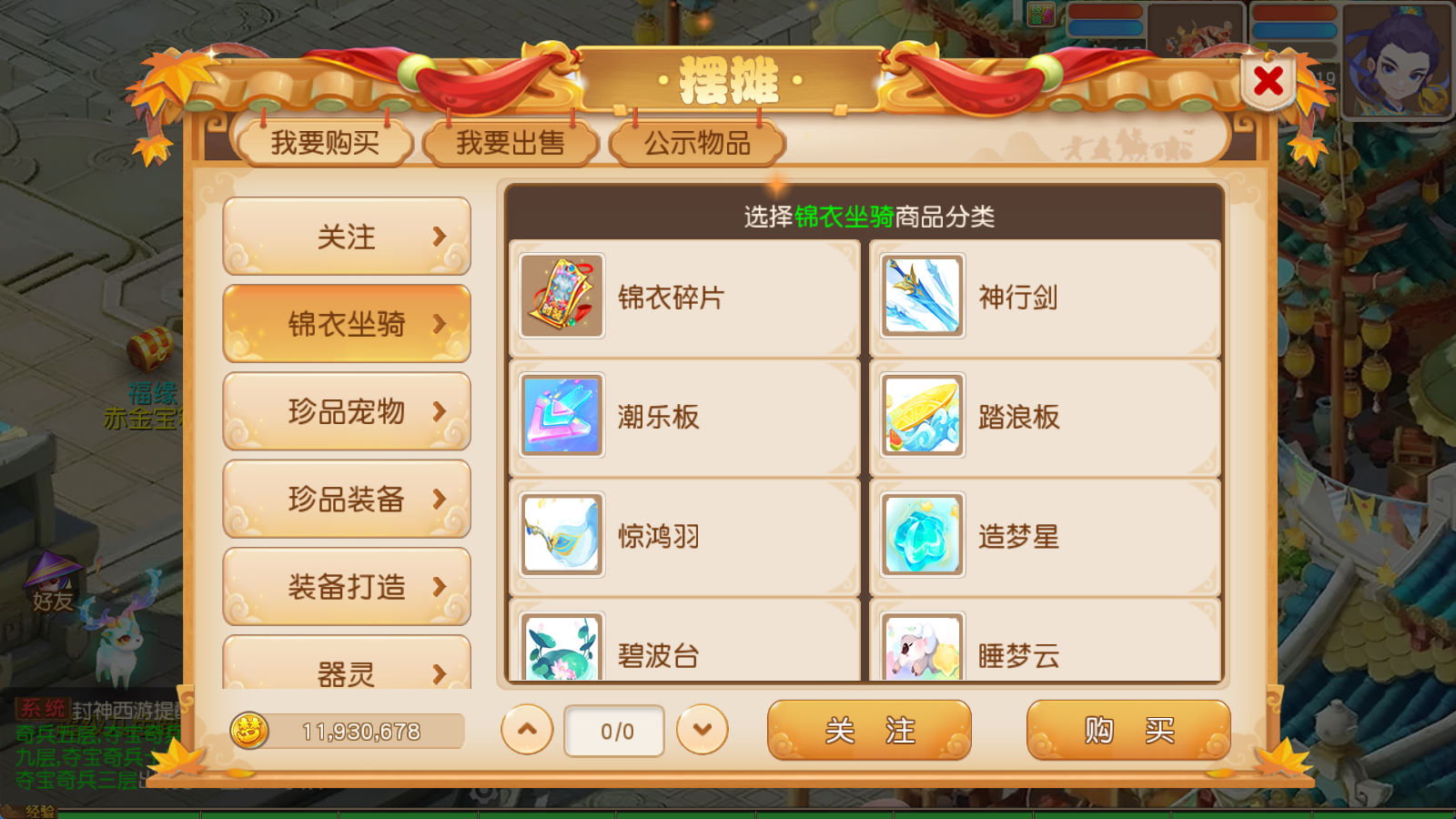Open the 装备打造 category

click(347, 586)
